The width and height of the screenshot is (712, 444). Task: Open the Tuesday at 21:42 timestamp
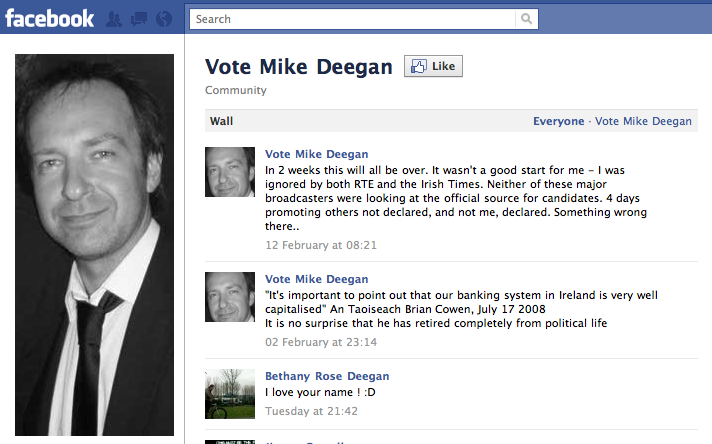312,411
